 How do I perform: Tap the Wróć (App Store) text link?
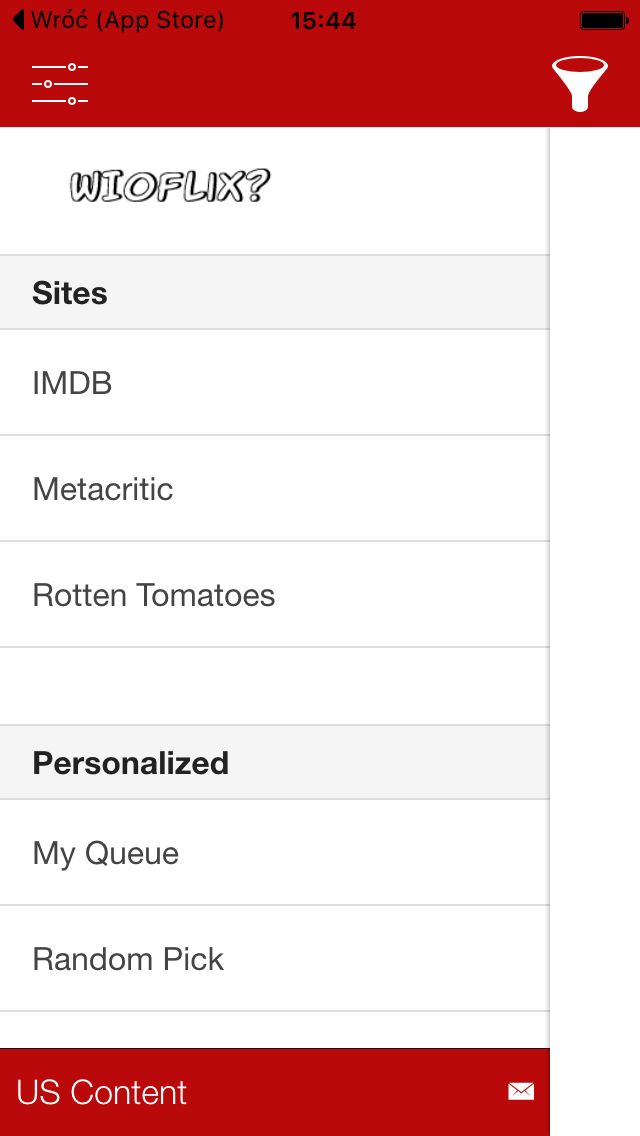tap(128, 20)
